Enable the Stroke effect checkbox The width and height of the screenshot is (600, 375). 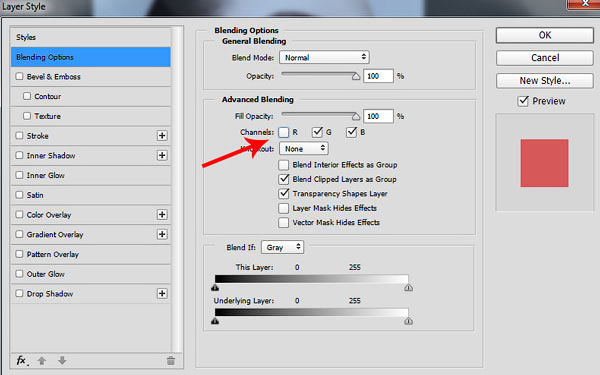tap(19, 135)
